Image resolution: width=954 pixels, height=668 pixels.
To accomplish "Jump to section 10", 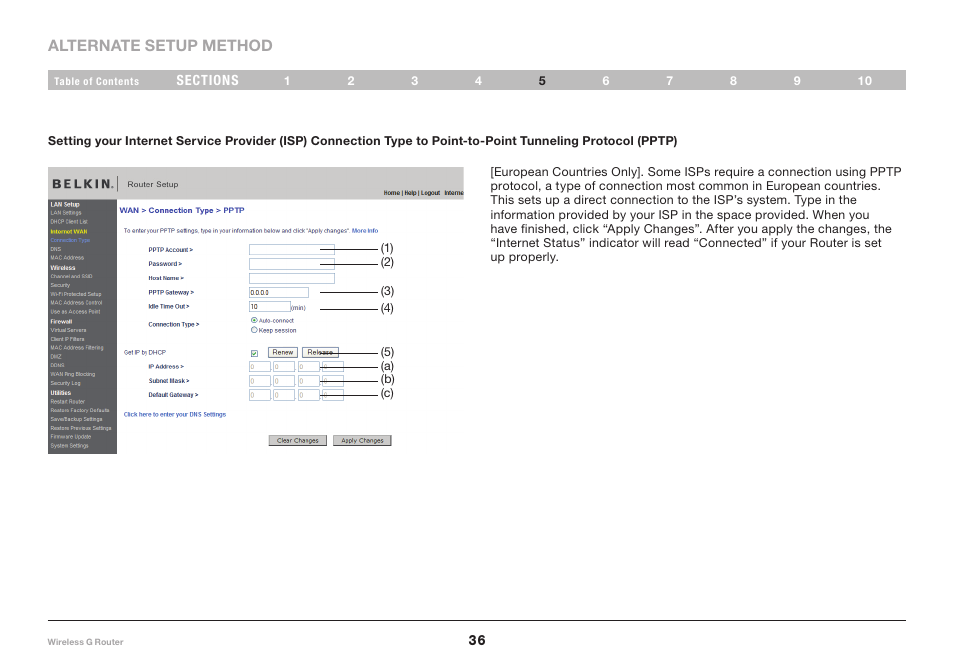I will [865, 81].
